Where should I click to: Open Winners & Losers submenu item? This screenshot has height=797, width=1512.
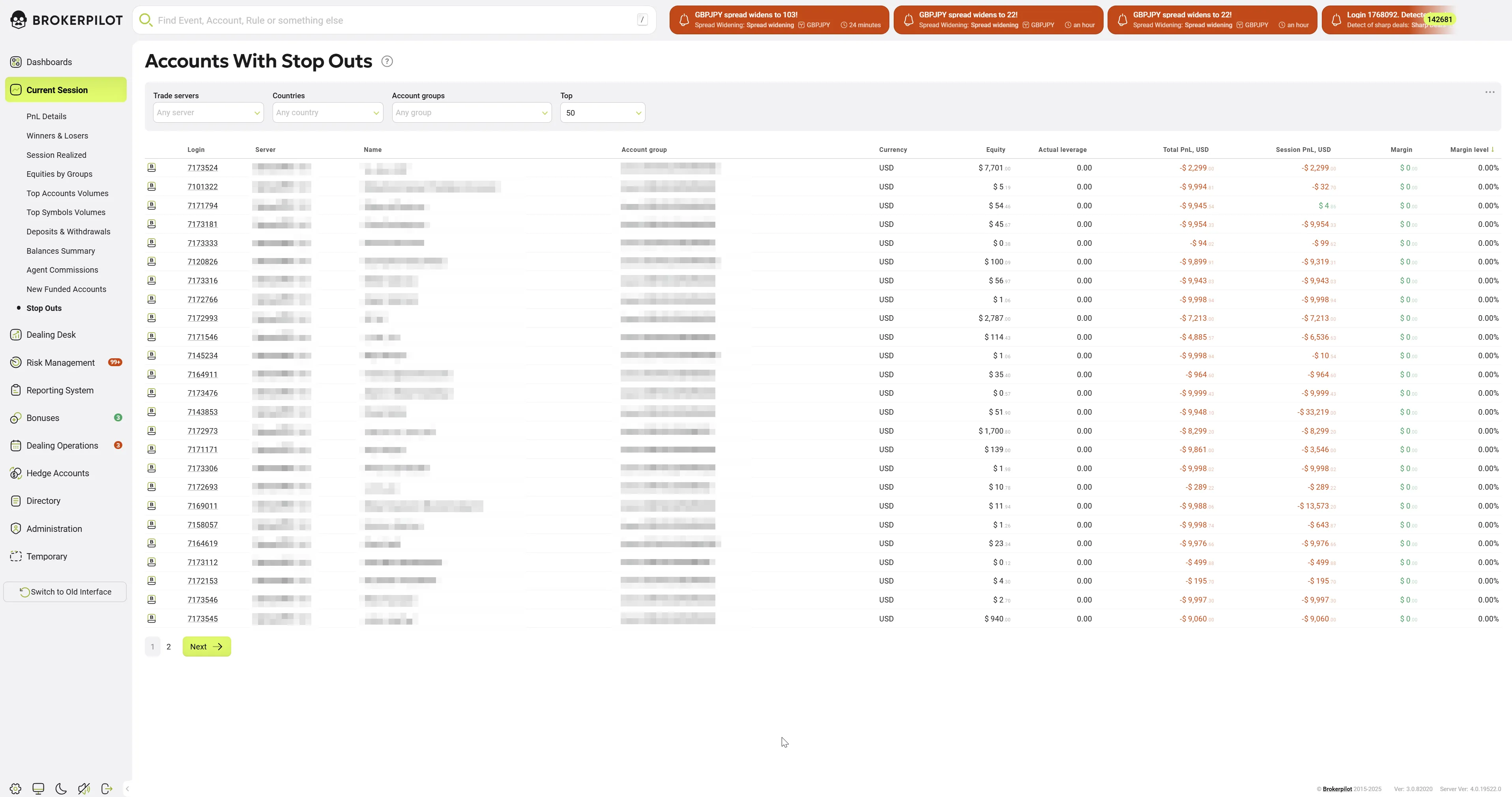pyautogui.click(x=57, y=136)
